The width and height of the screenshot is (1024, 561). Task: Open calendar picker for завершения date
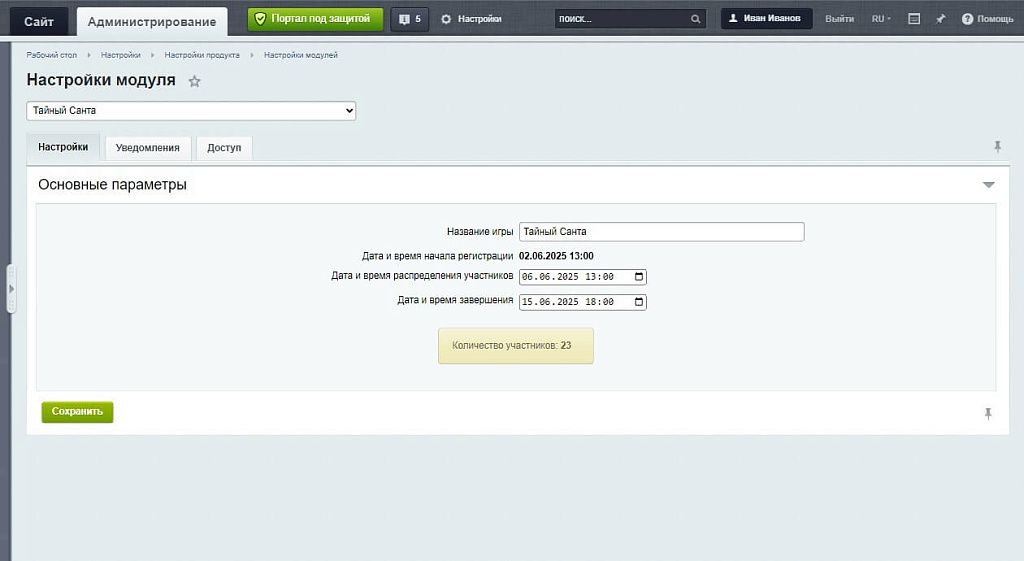[640, 302]
